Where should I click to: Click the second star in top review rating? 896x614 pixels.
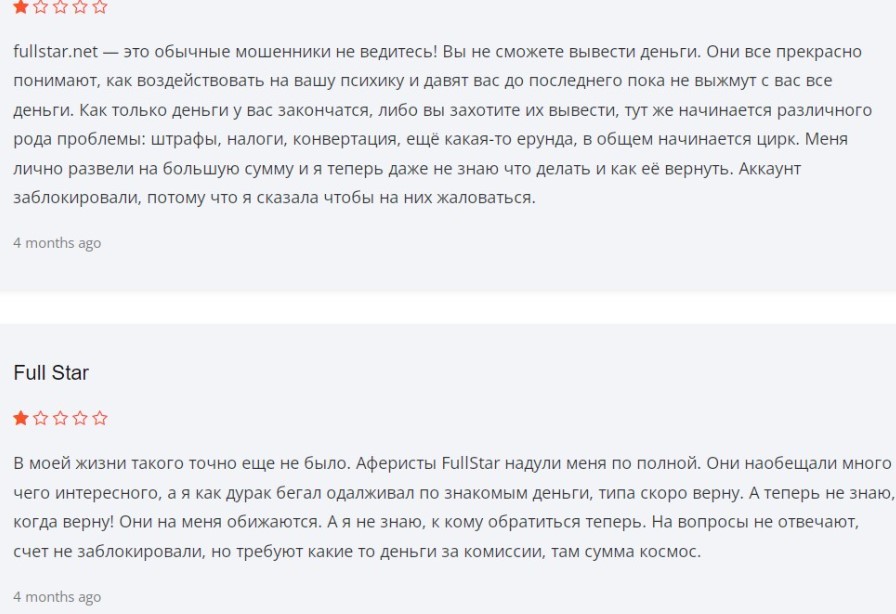[x=41, y=7]
